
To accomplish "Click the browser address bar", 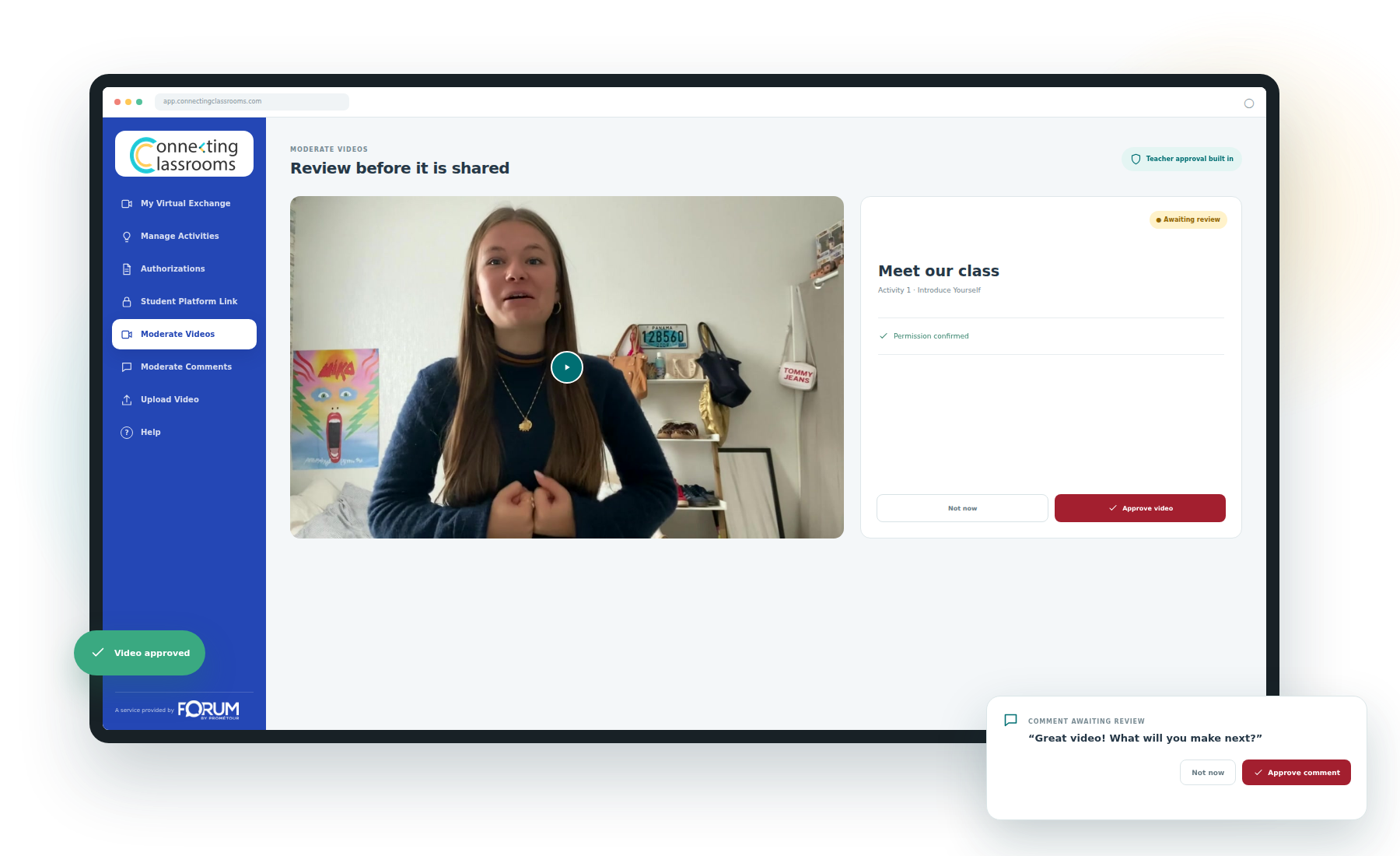I will 252,102.
